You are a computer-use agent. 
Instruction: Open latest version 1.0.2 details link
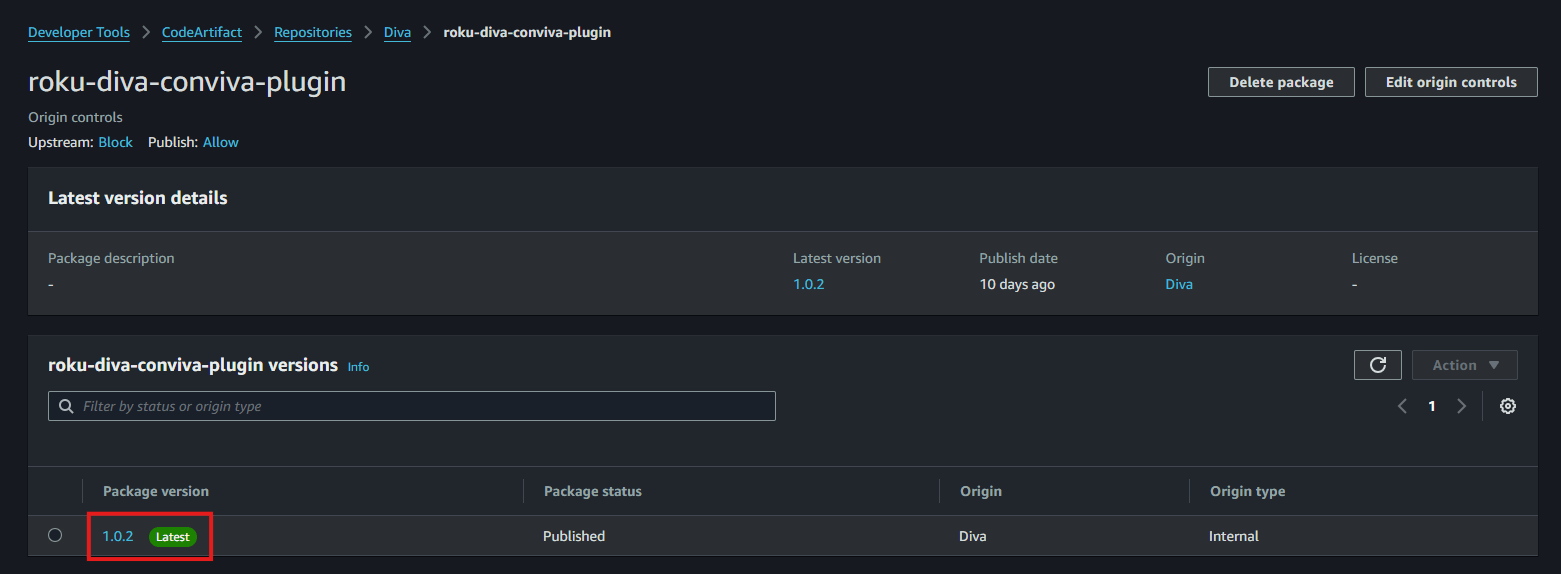click(x=808, y=284)
